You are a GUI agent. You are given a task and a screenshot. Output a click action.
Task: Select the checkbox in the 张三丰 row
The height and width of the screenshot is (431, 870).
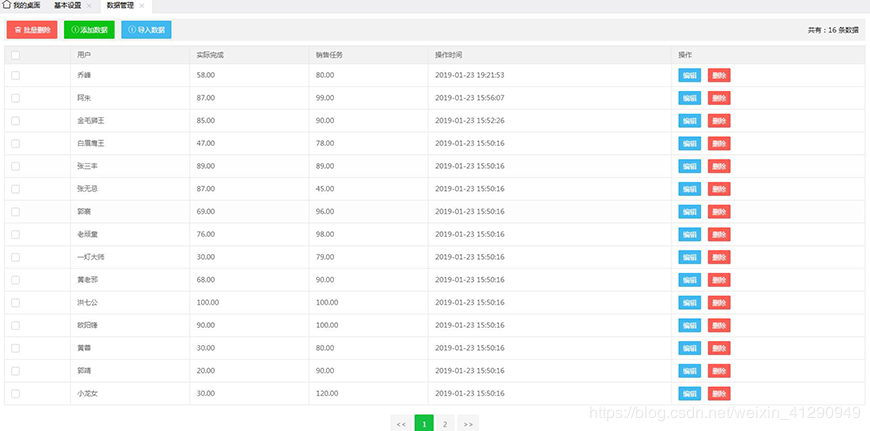click(15, 166)
